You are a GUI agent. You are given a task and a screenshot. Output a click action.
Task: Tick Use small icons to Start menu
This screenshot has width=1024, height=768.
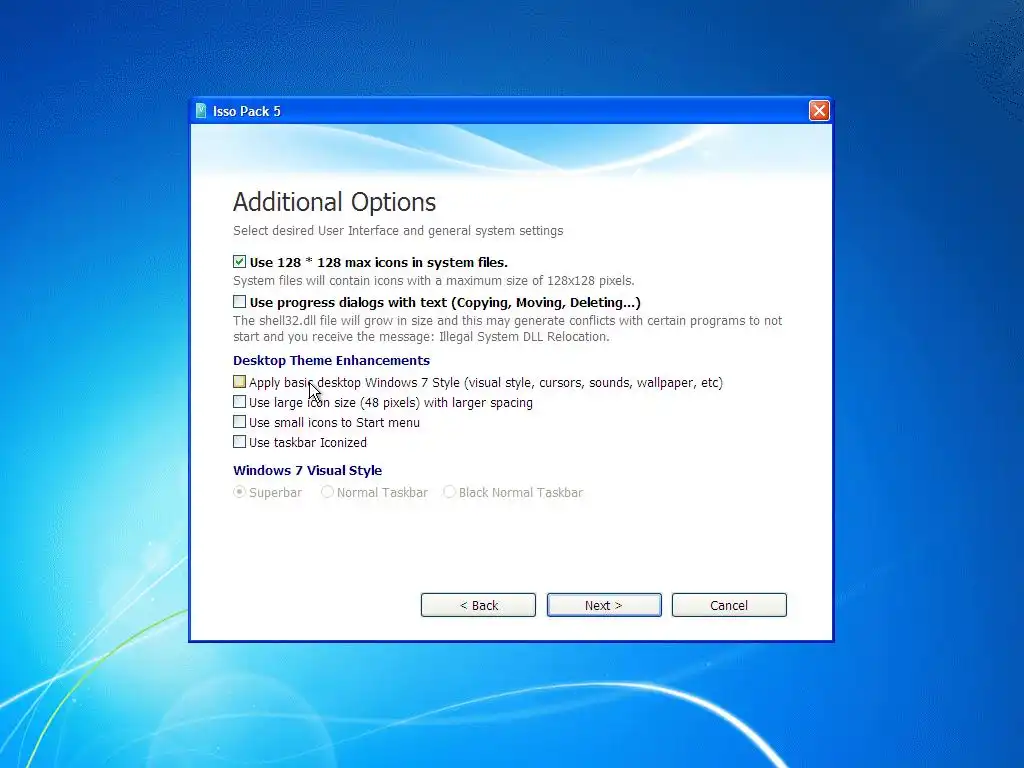click(x=240, y=422)
